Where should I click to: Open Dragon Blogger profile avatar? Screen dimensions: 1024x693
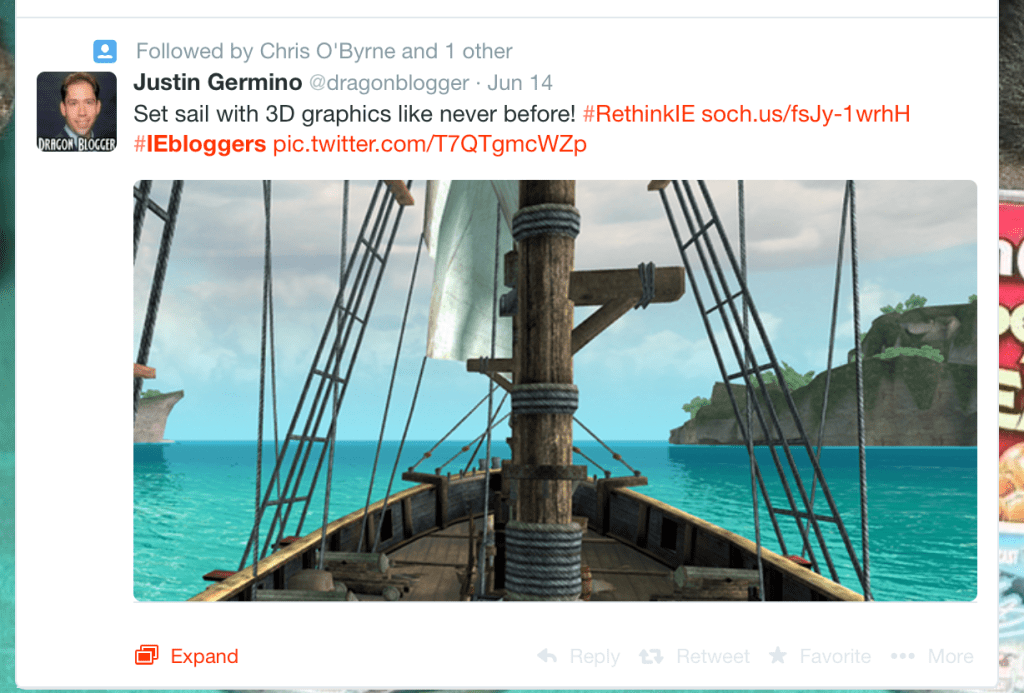point(76,111)
